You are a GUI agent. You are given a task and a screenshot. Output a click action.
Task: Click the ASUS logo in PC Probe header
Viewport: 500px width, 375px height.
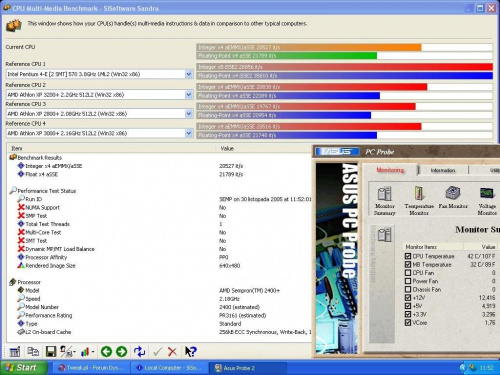[x=337, y=152]
